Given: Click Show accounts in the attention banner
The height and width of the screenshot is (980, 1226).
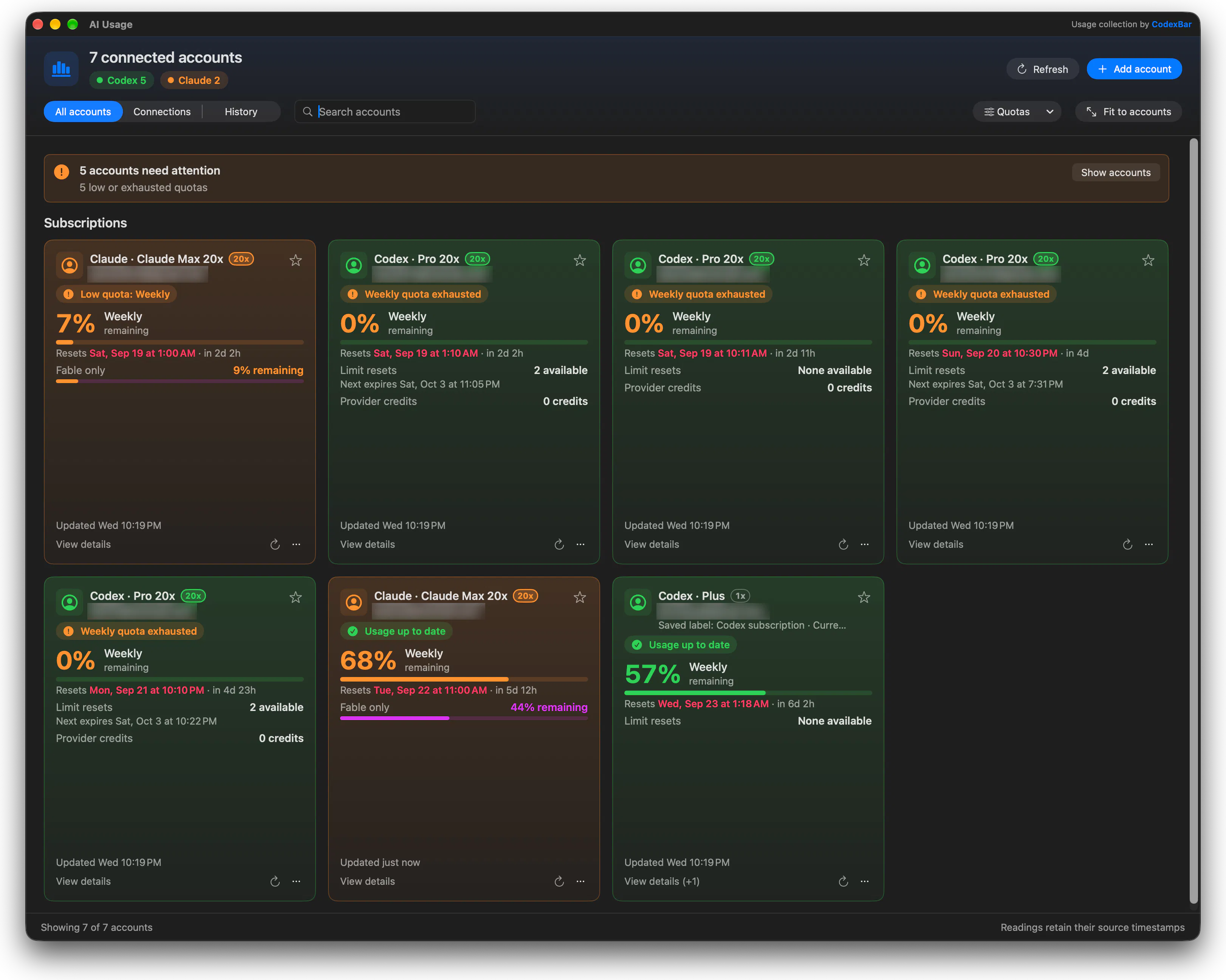Looking at the screenshot, I should (1116, 172).
